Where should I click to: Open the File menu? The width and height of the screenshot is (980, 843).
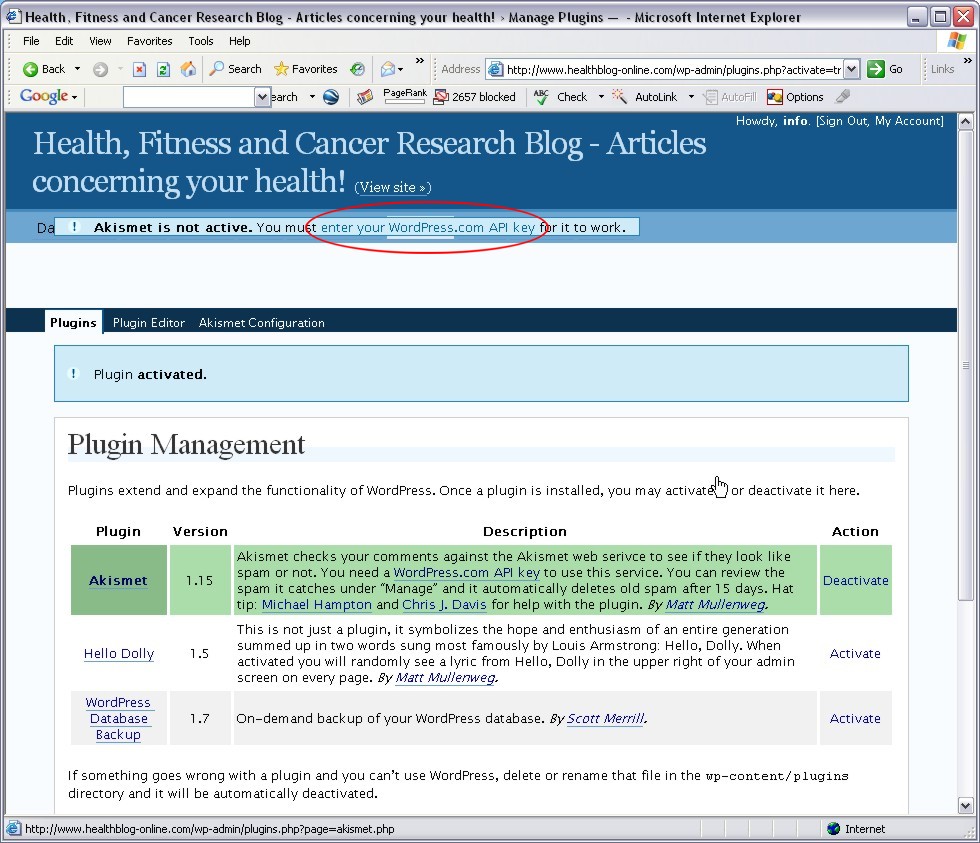[x=31, y=41]
